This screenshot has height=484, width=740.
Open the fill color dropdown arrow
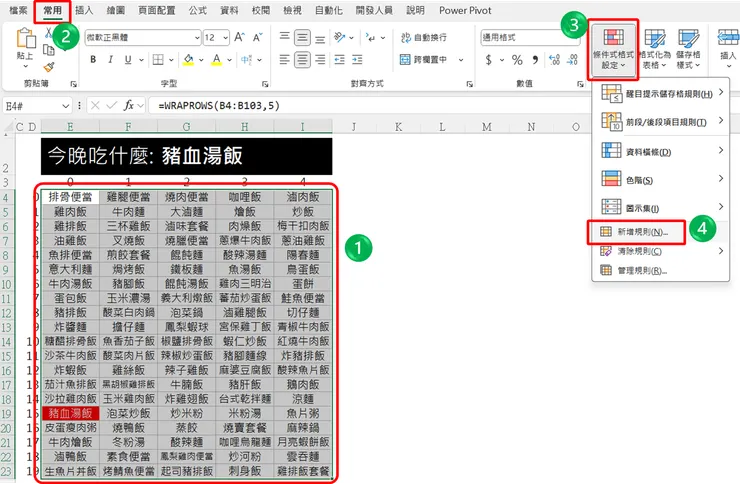click(x=201, y=60)
